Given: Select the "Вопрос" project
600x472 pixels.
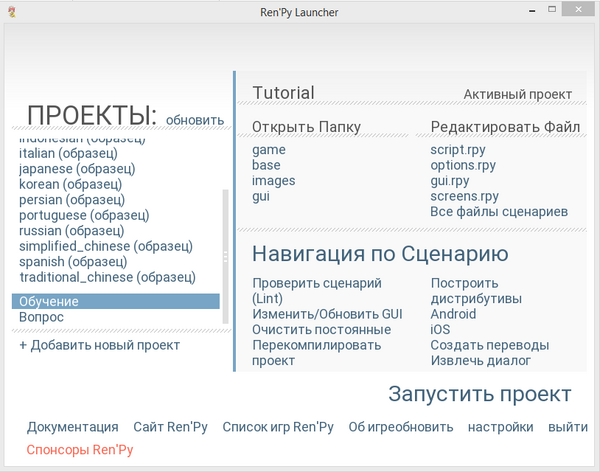Looking at the screenshot, I should pyautogui.click(x=41, y=317).
